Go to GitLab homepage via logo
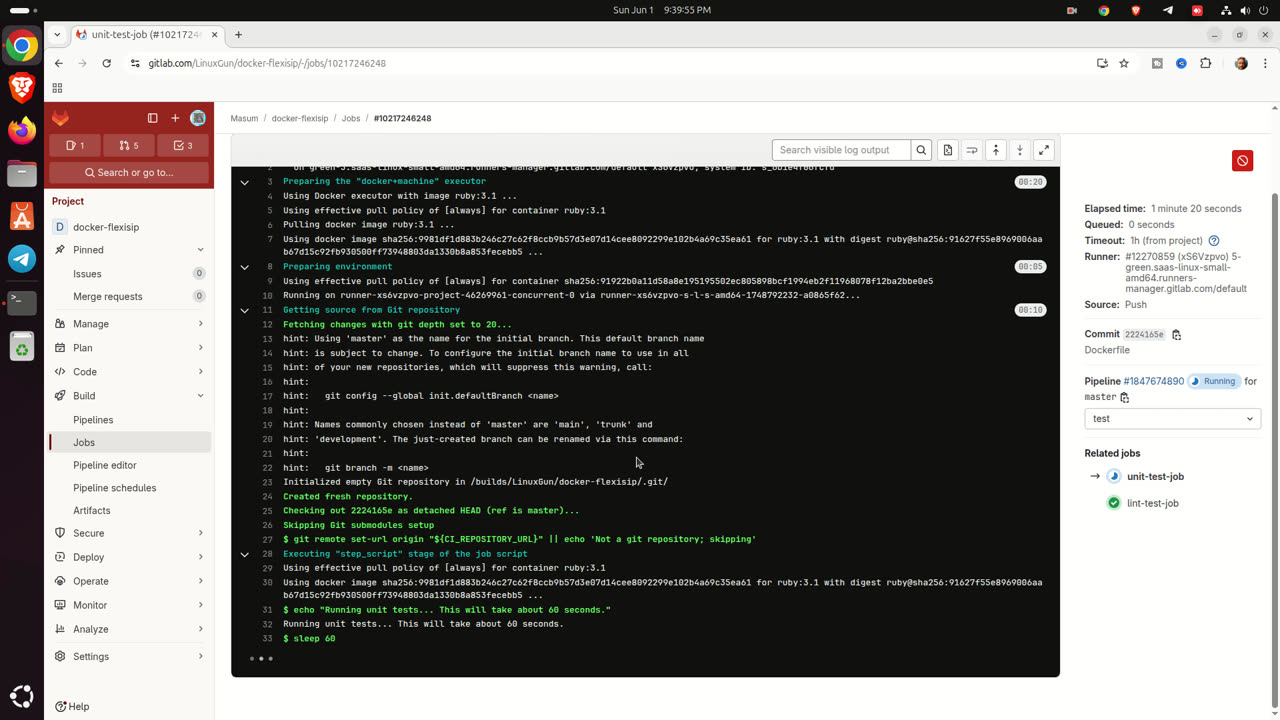This screenshot has height=720, width=1280. click(61, 118)
